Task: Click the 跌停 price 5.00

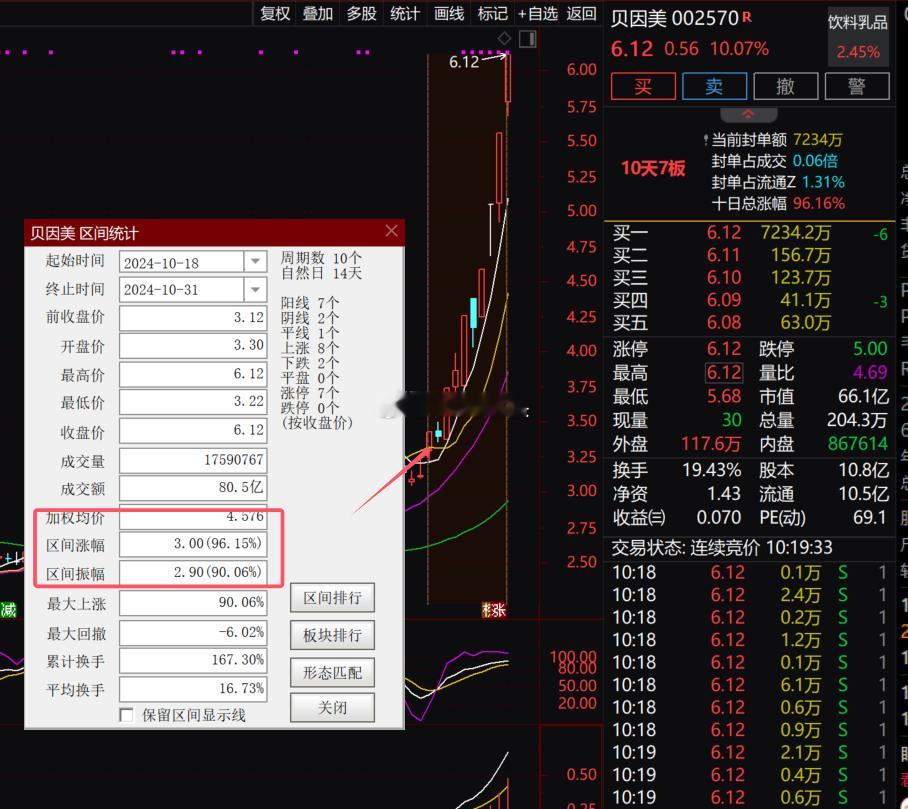Action: click(870, 349)
